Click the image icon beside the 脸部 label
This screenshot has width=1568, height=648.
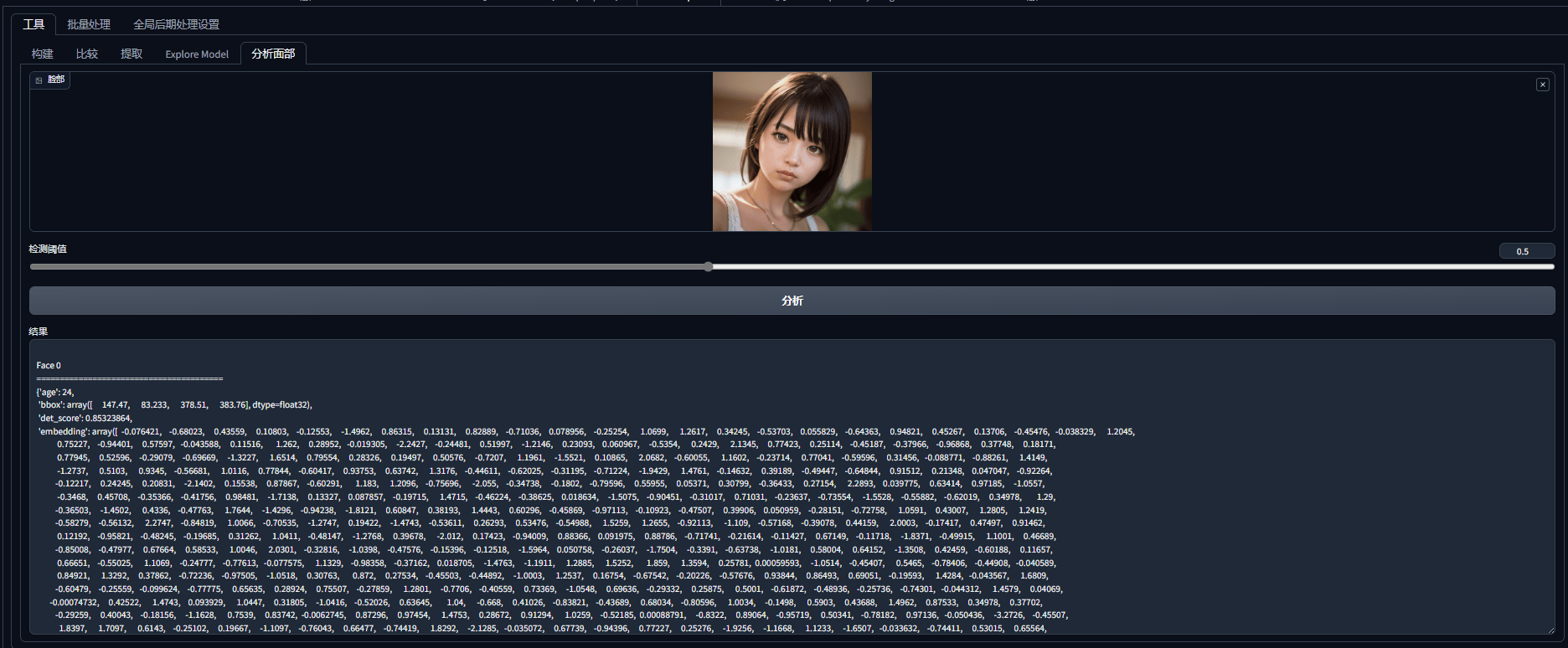click(x=39, y=80)
